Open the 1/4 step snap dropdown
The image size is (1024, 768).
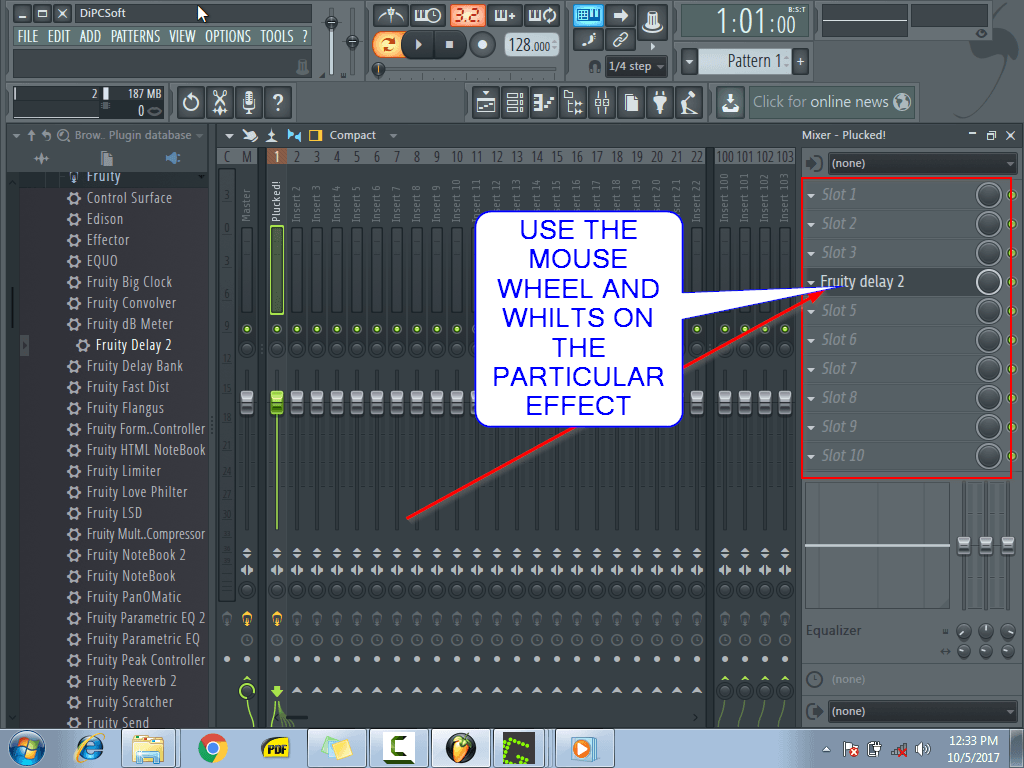click(x=635, y=66)
